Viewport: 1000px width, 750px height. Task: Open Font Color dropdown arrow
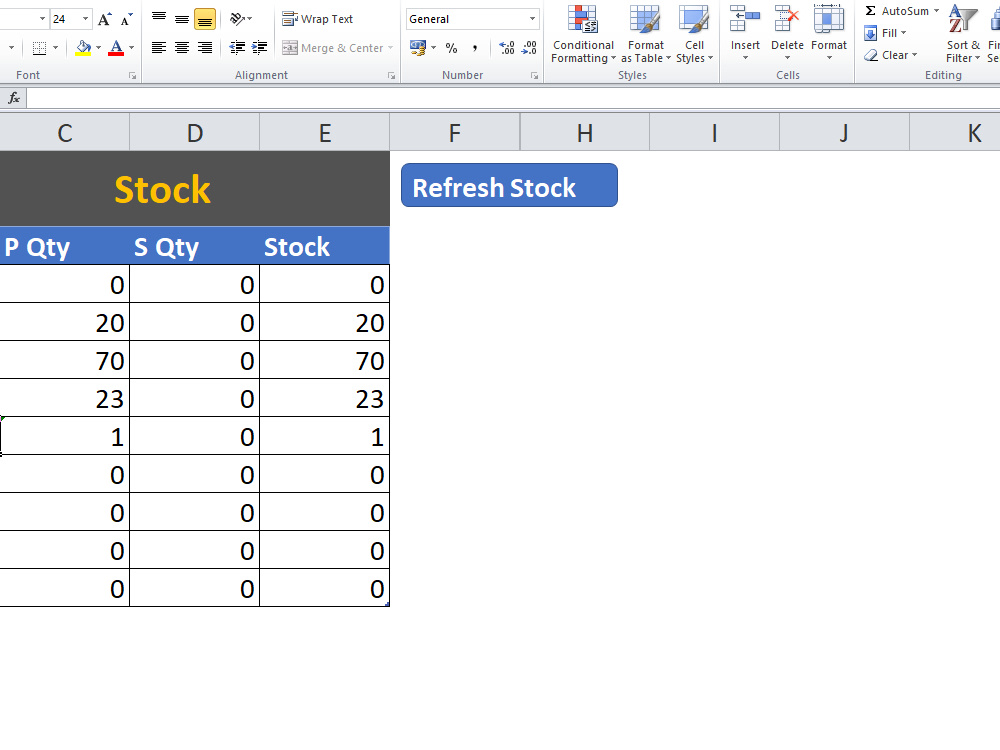[x=131, y=48]
